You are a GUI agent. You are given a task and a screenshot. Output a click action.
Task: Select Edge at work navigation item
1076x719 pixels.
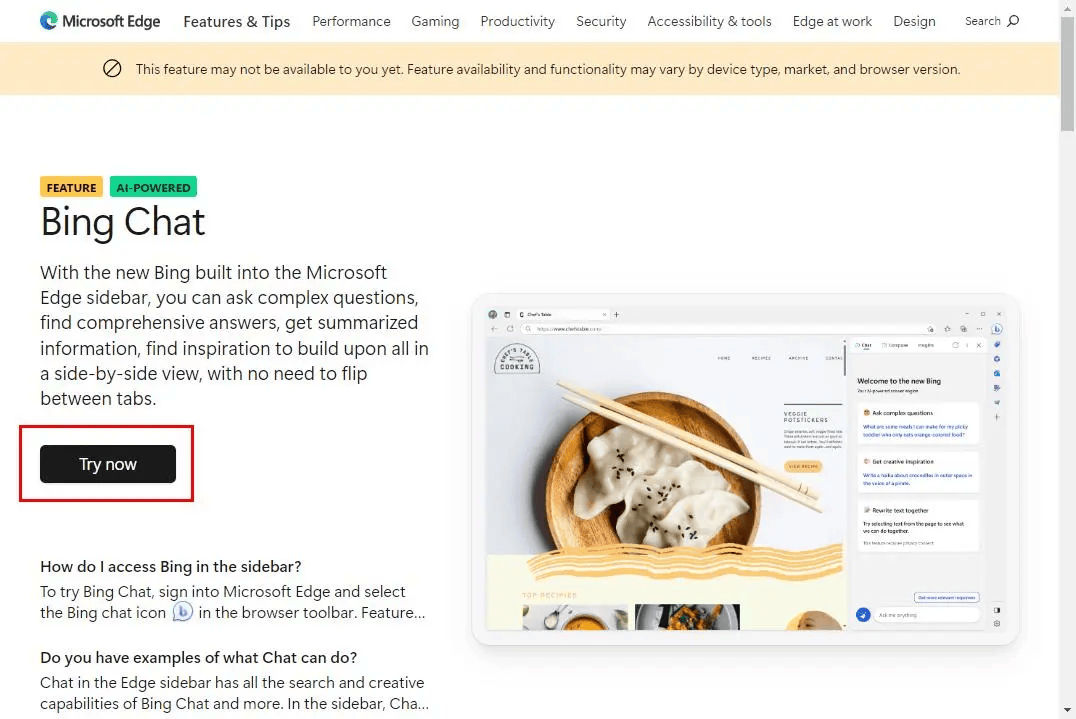point(832,21)
